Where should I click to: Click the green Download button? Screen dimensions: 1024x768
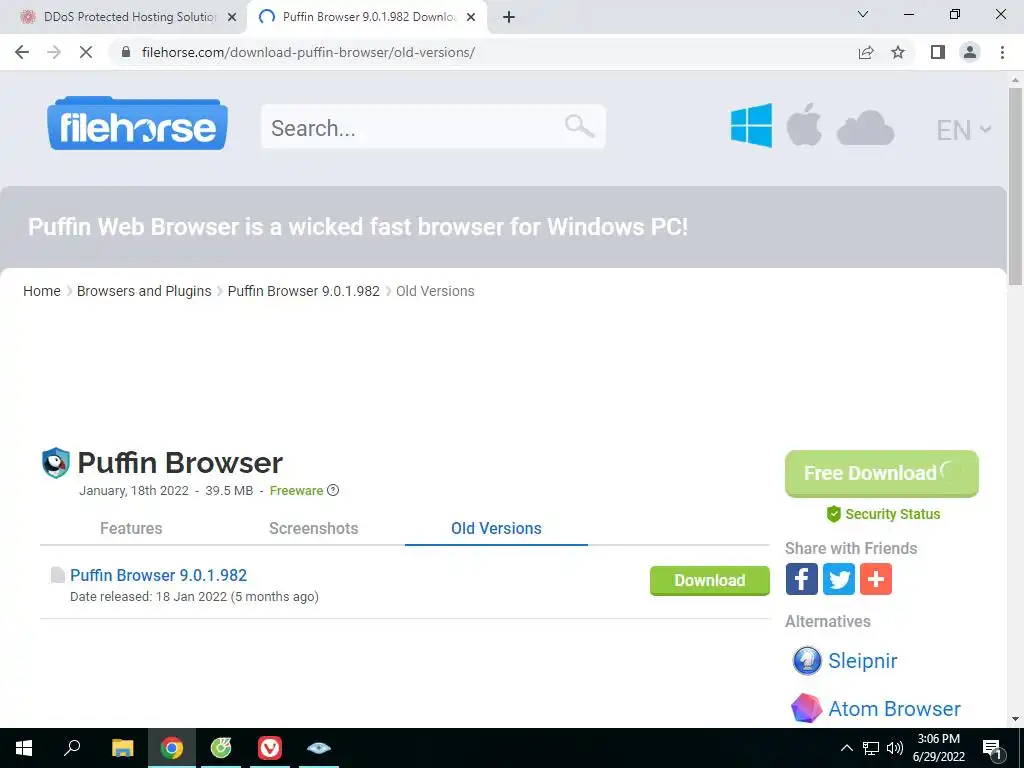(x=710, y=581)
